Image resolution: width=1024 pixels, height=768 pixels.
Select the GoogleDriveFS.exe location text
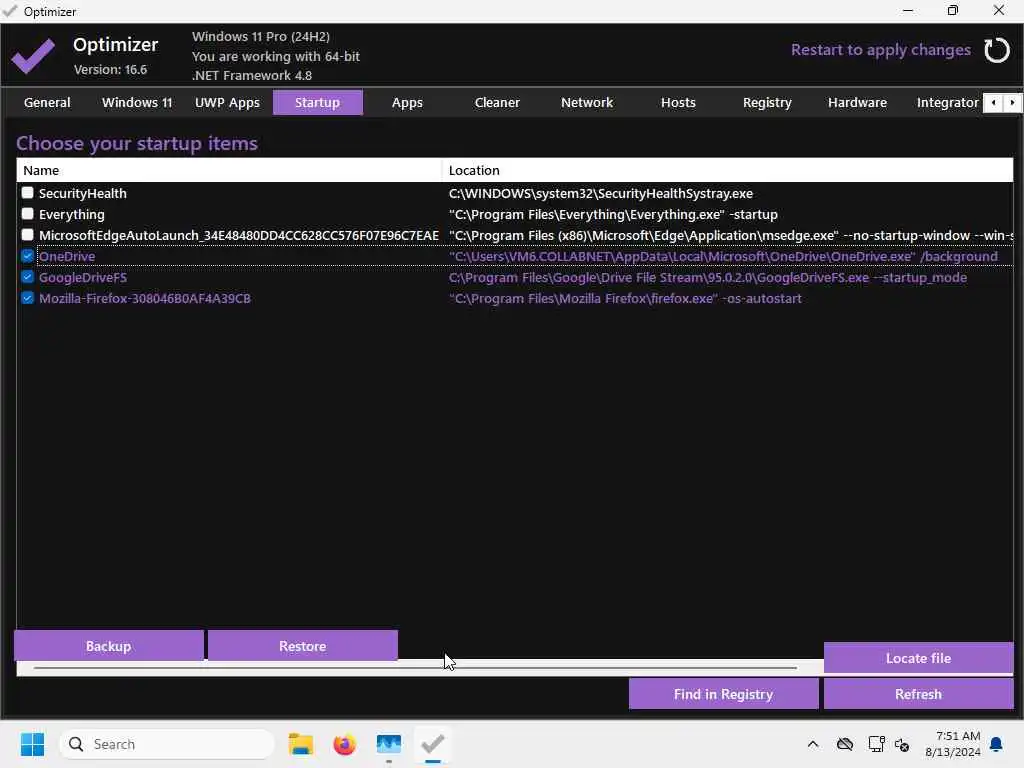(x=707, y=277)
